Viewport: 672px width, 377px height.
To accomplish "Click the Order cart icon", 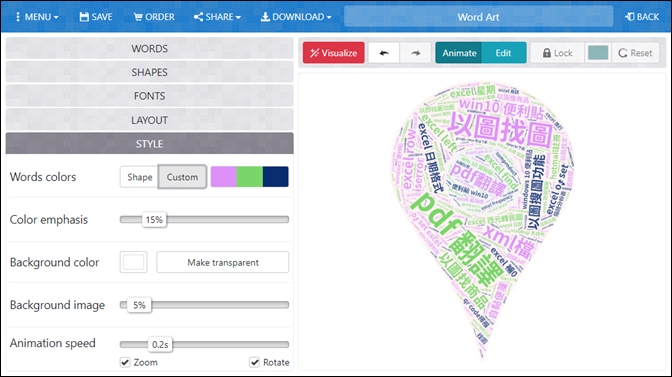I will (138, 17).
